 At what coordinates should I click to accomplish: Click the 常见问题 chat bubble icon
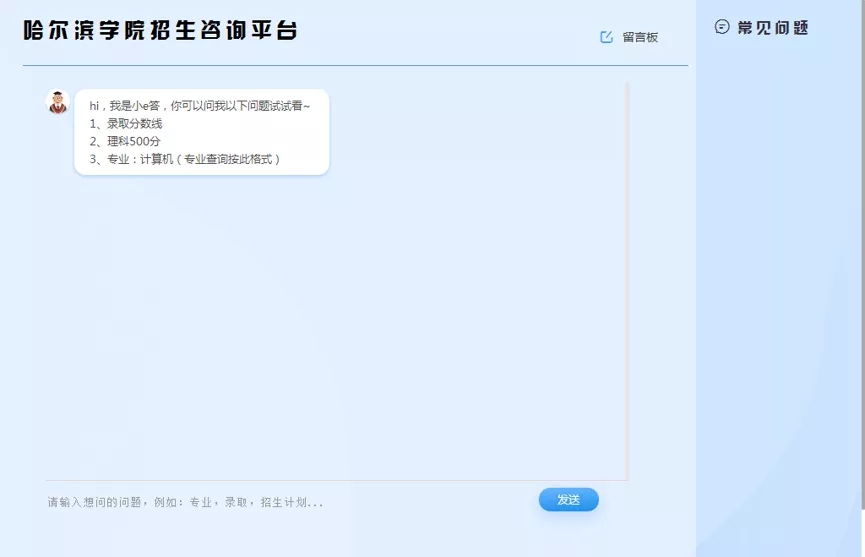point(722,26)
